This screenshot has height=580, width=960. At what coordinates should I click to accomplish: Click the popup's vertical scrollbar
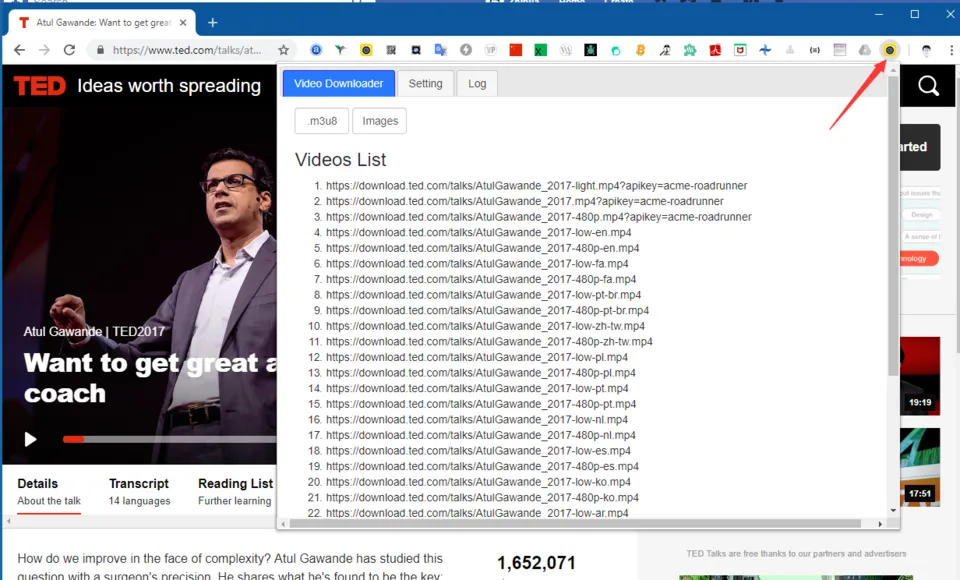(893, 225)
